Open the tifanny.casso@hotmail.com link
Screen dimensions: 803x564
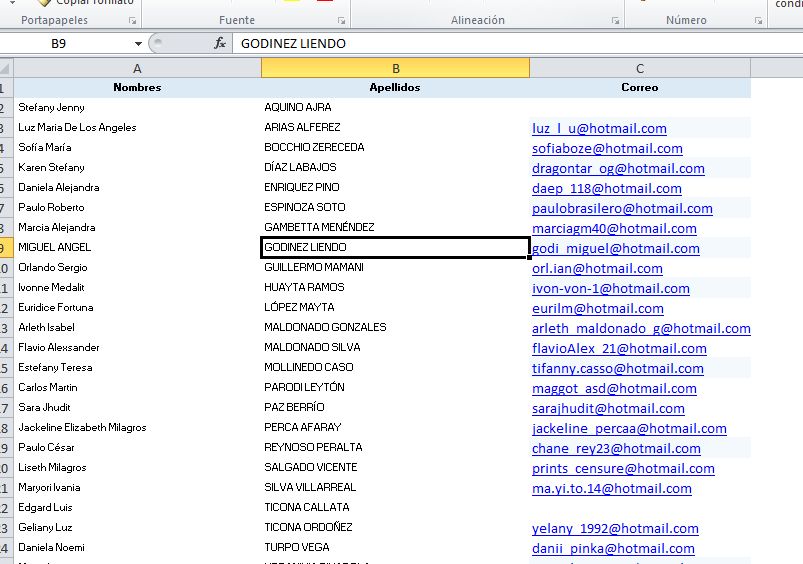pyautogui.click(x=618, y=368)
